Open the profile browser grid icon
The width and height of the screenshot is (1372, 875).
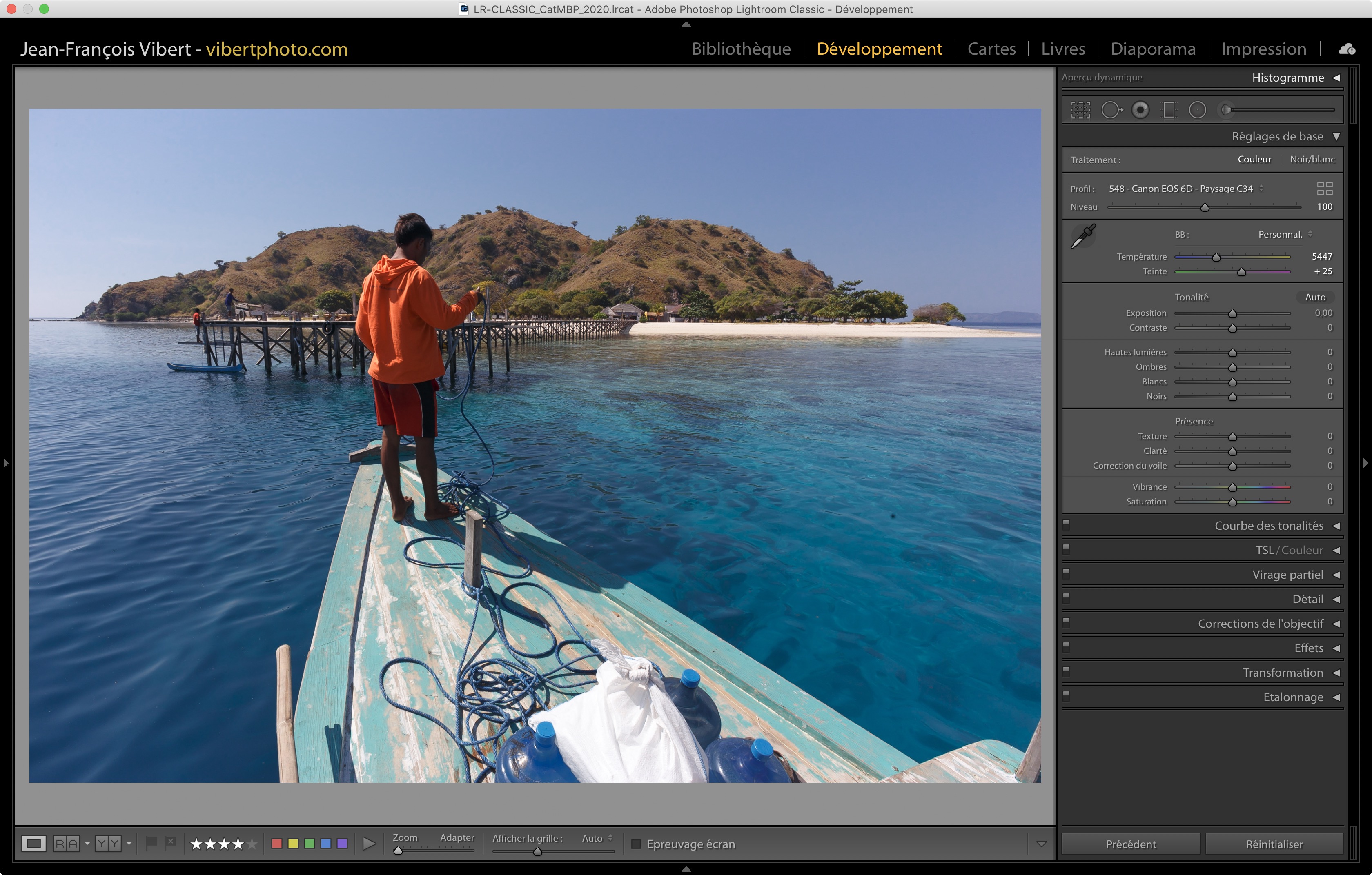coord(1325,189)
